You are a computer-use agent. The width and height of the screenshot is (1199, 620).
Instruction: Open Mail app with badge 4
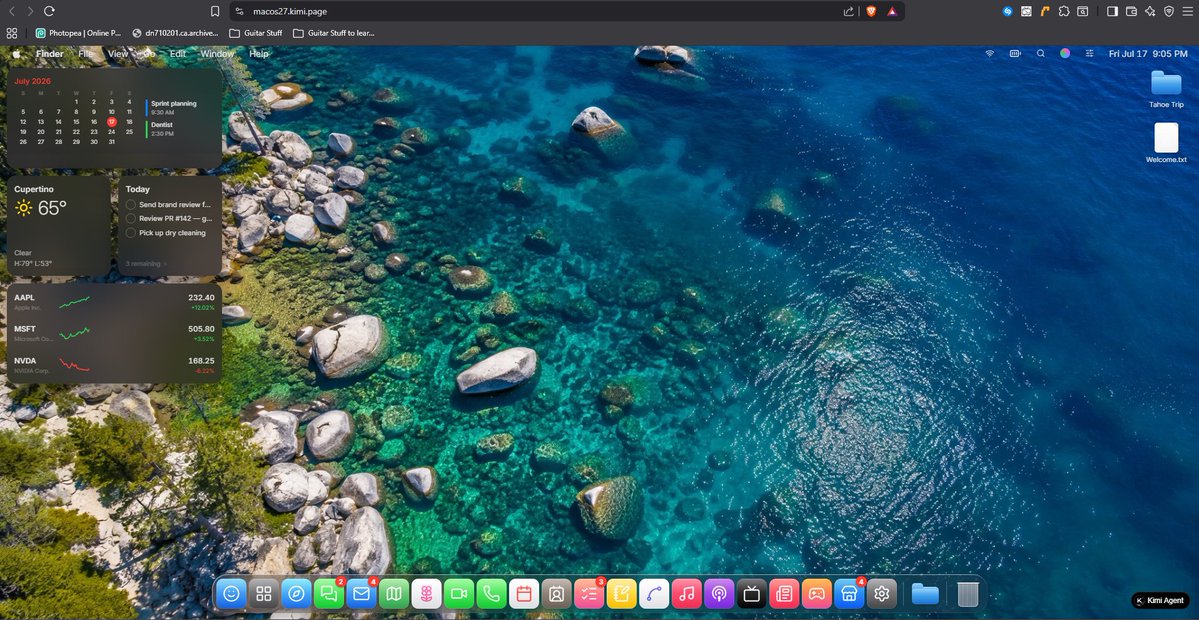click(361, 593)
